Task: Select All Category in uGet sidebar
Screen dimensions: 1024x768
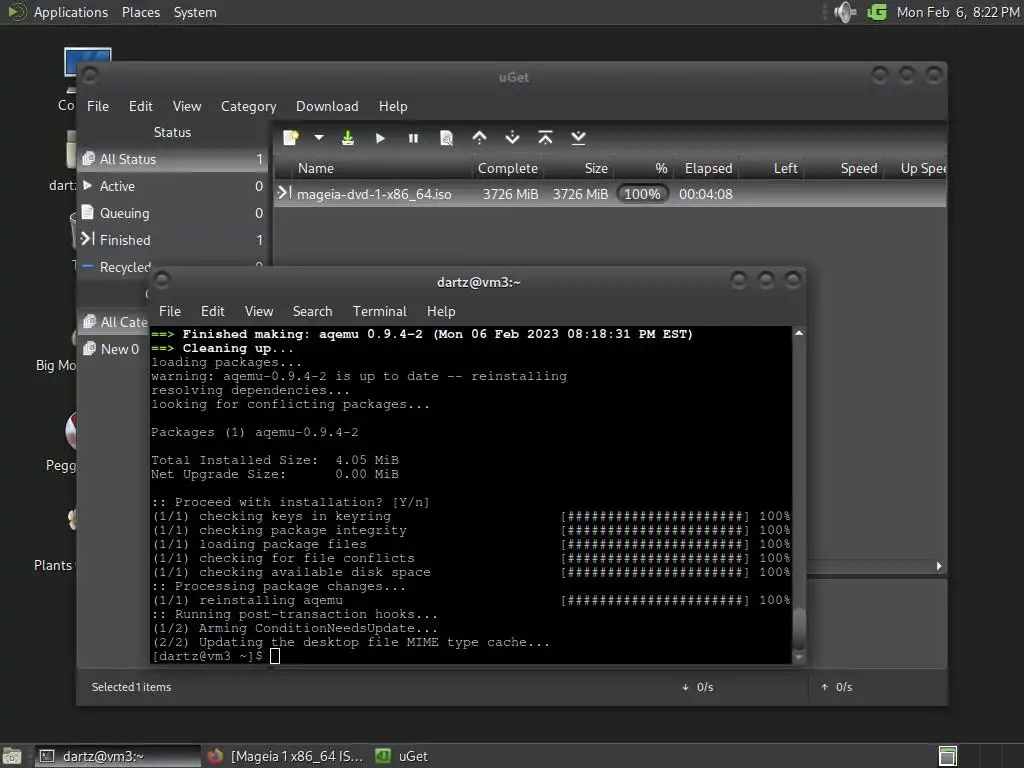Action: click(x=115, y=321)
